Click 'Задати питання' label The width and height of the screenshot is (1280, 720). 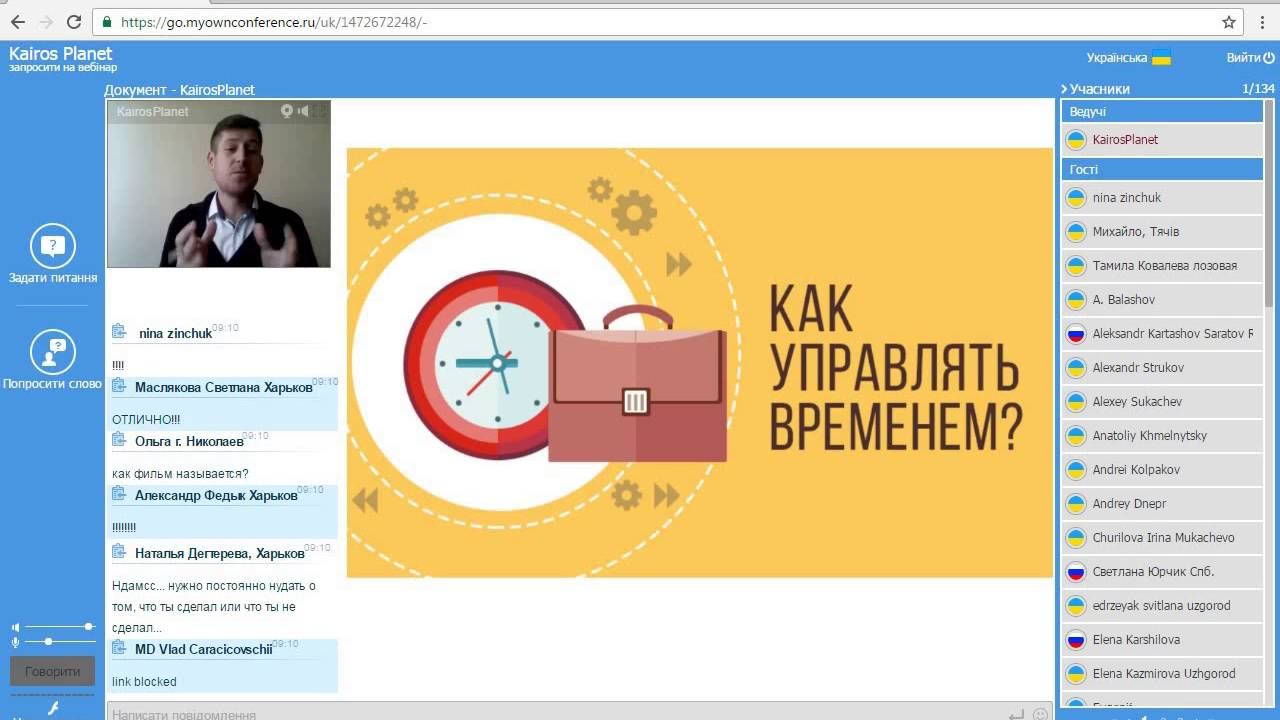click(x=53, y=278)
